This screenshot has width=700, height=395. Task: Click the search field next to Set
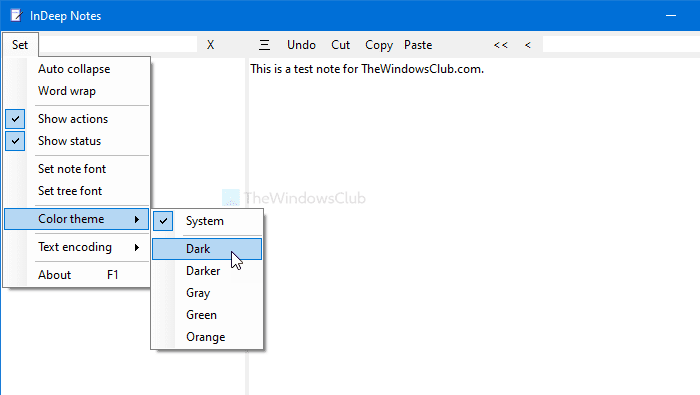click(118, 45)
